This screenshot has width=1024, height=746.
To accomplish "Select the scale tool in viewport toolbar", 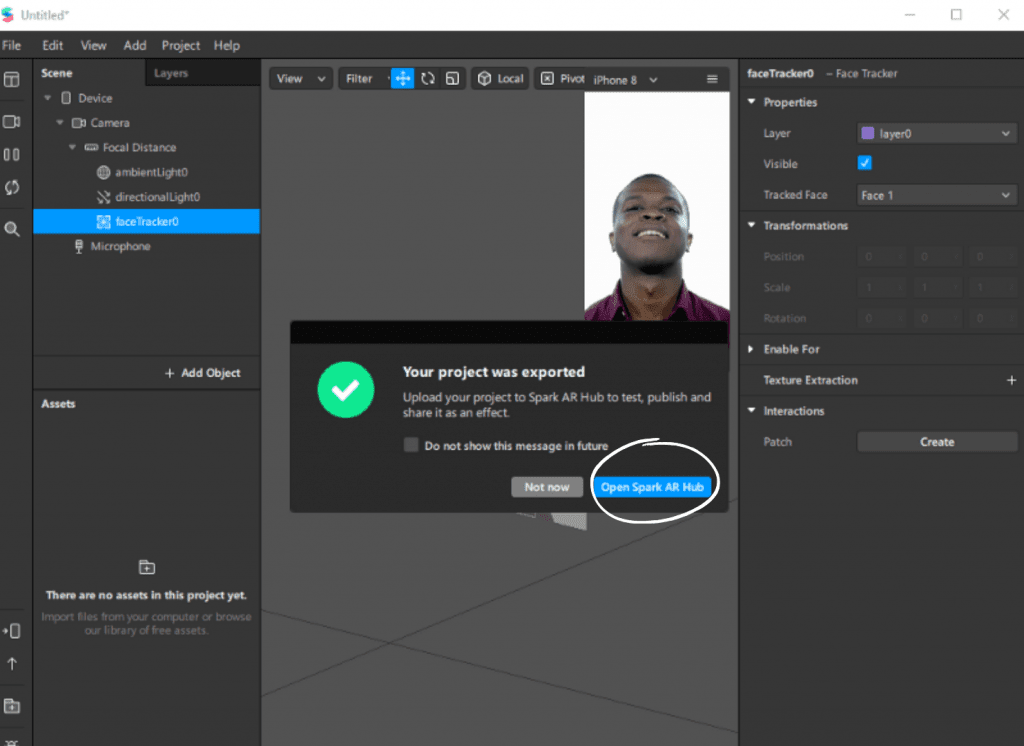I will [x=453, y=78].
